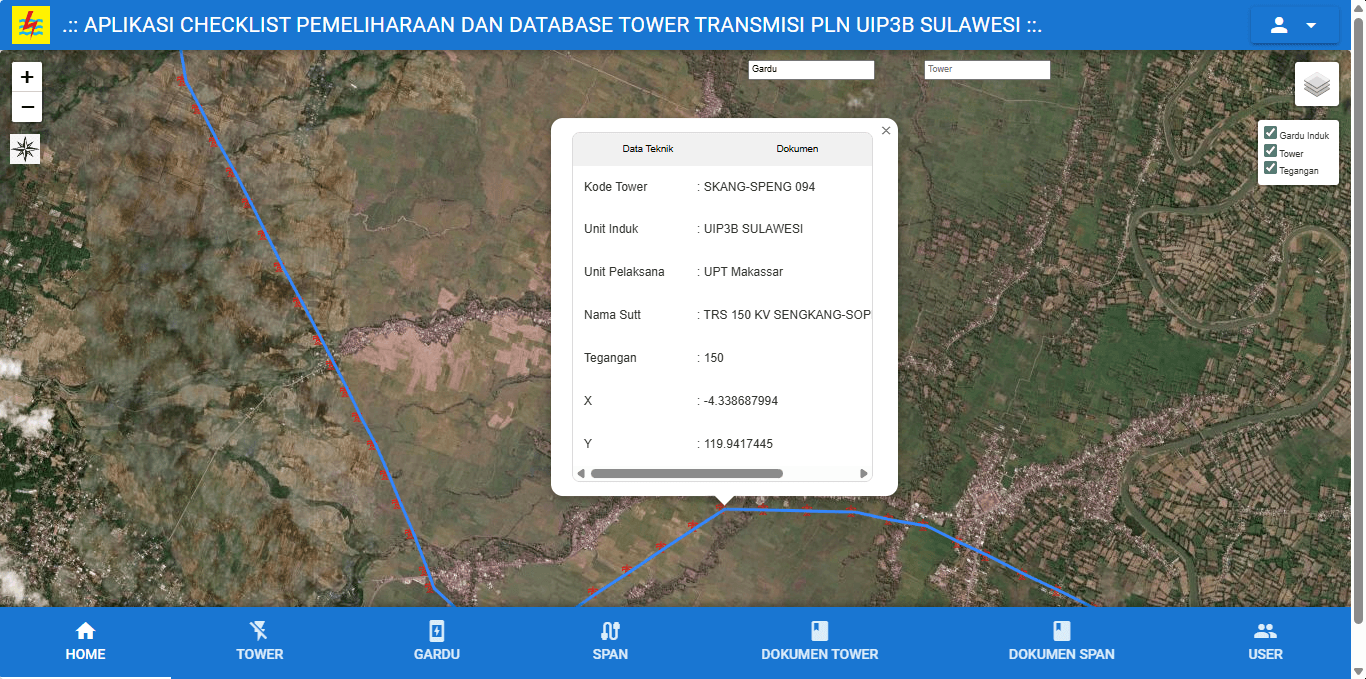Open the TOWER page
Viewport: 1366px width, 679px height.
[260, 641]
